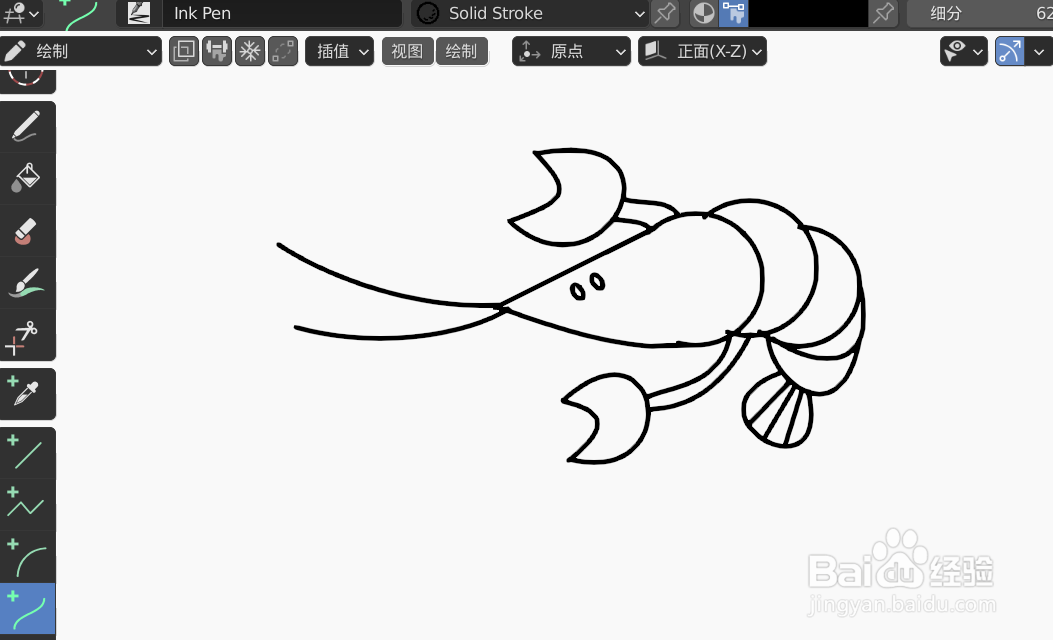Select the Eraser tool

pyautogui.click(x=28, y=230)
